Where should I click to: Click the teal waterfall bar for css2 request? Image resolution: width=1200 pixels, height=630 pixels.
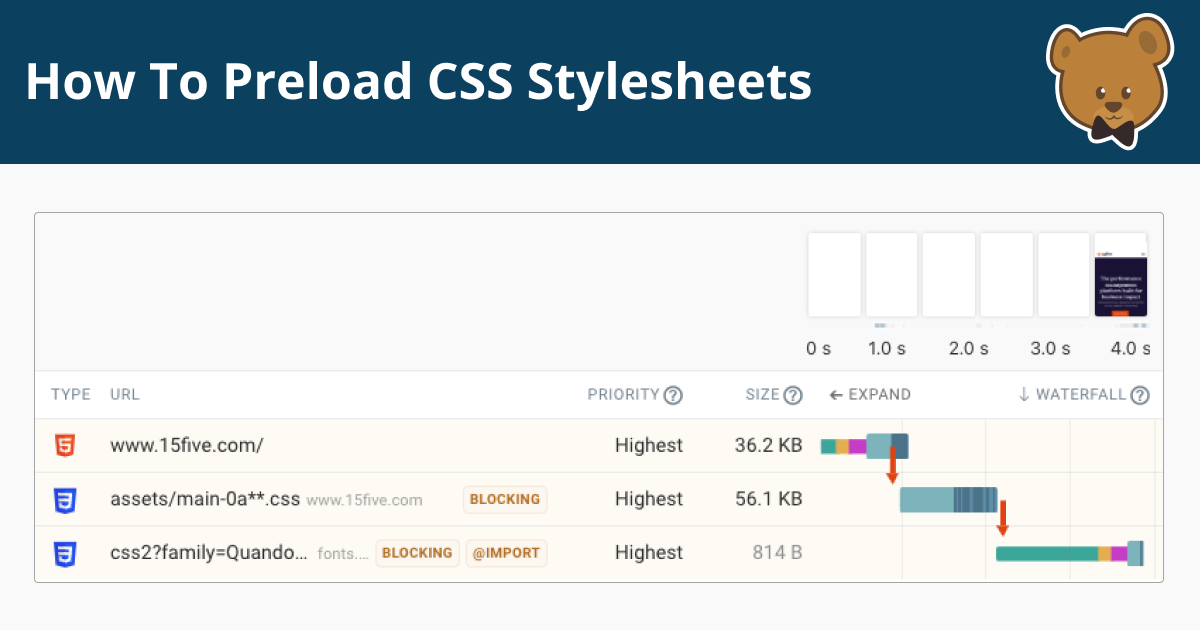[x=1046, y=553]
